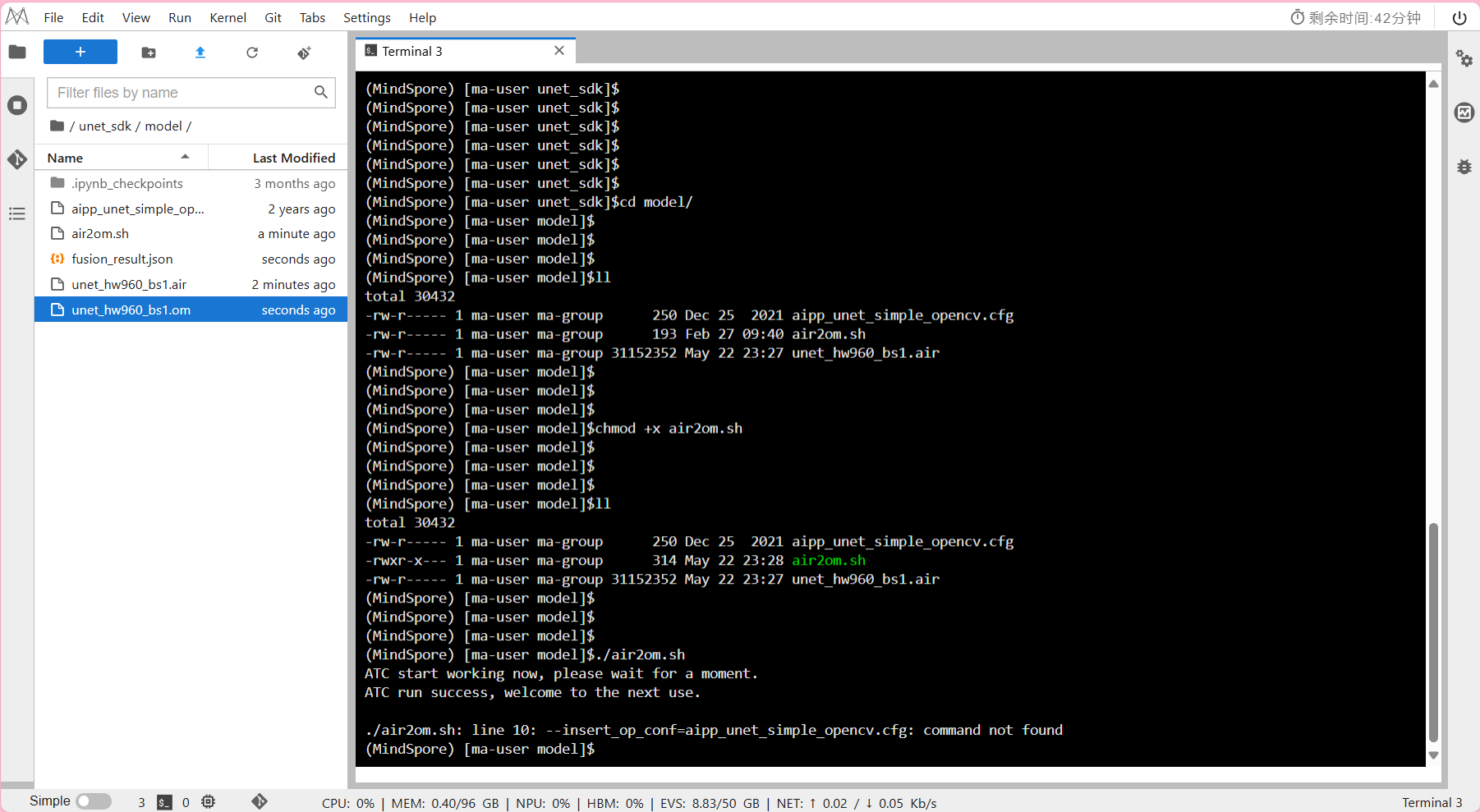
Task: Open the resource monitor icon in right sidebar
Action: pyautogui.click(x=1464, y=112)
